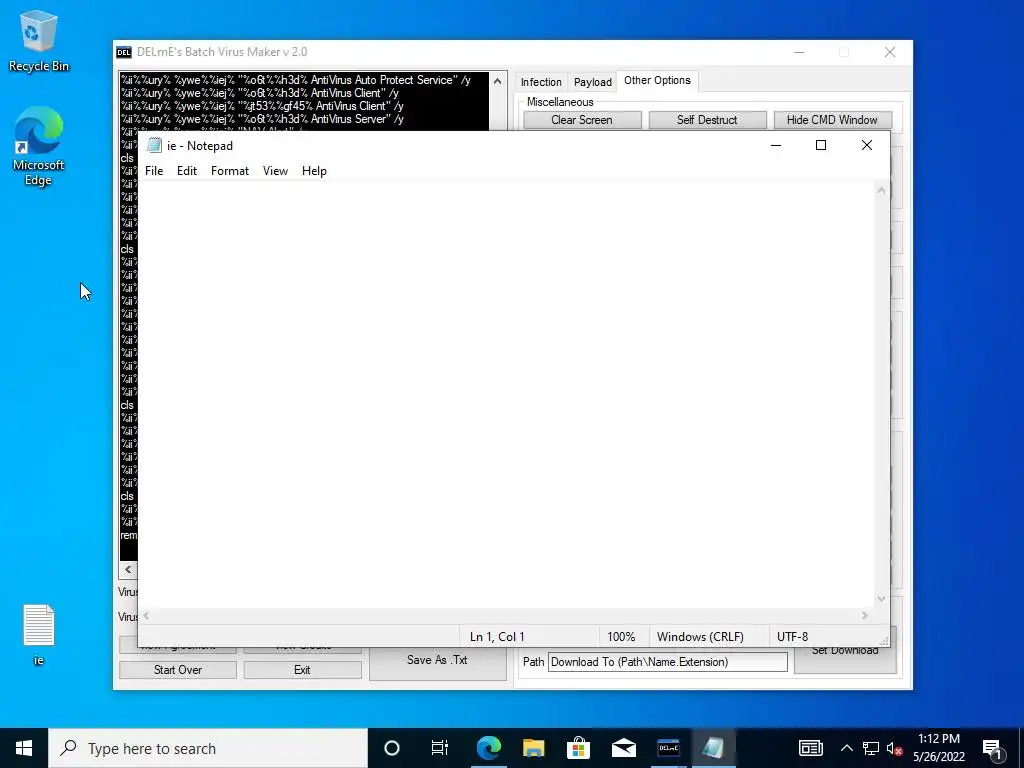Close the Notepad window
The width and height of the screenshot is (1024, 768).
click(867, 146)
